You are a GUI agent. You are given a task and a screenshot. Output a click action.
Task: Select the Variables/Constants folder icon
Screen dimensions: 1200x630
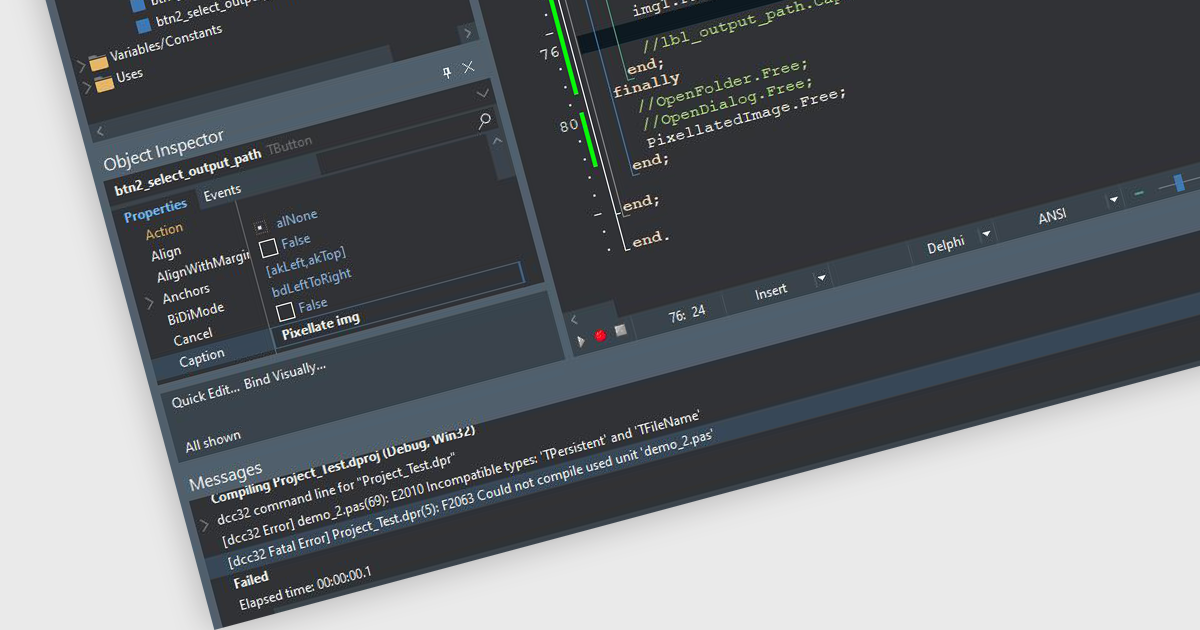[x=98, y=62]
